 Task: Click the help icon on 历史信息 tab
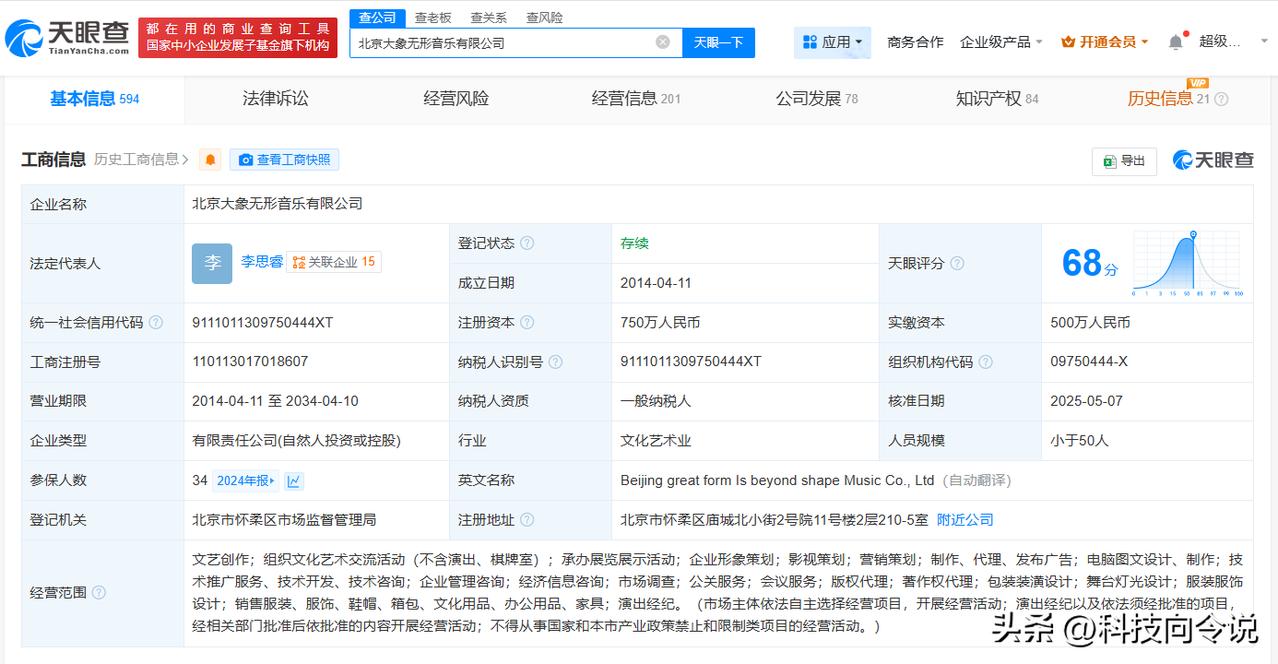tap(1221, 99)
